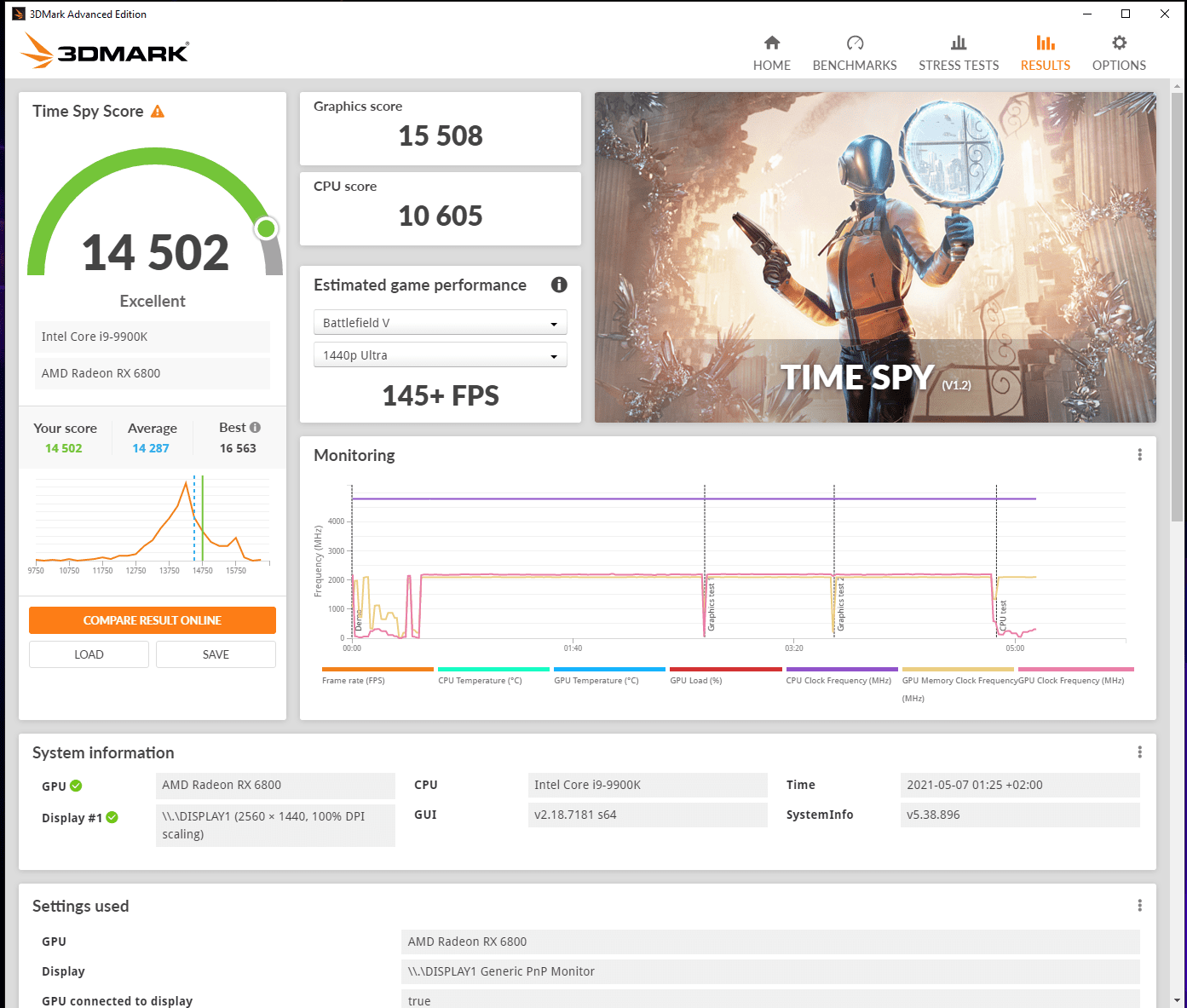Click the 145+ FPS estimate text
Viewport: 1187px width, 1008px height.
441,395
